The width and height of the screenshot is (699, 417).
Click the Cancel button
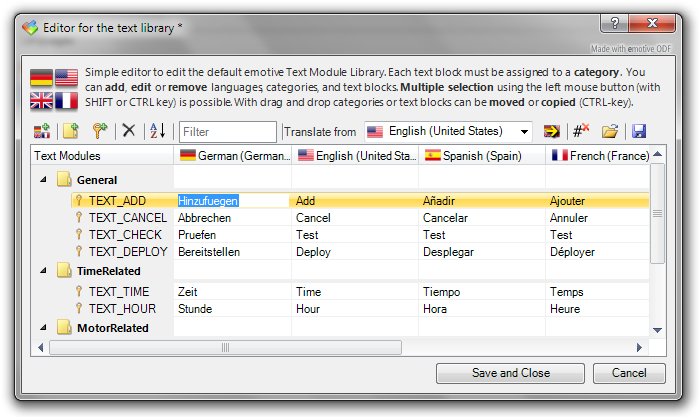[628, 373]
